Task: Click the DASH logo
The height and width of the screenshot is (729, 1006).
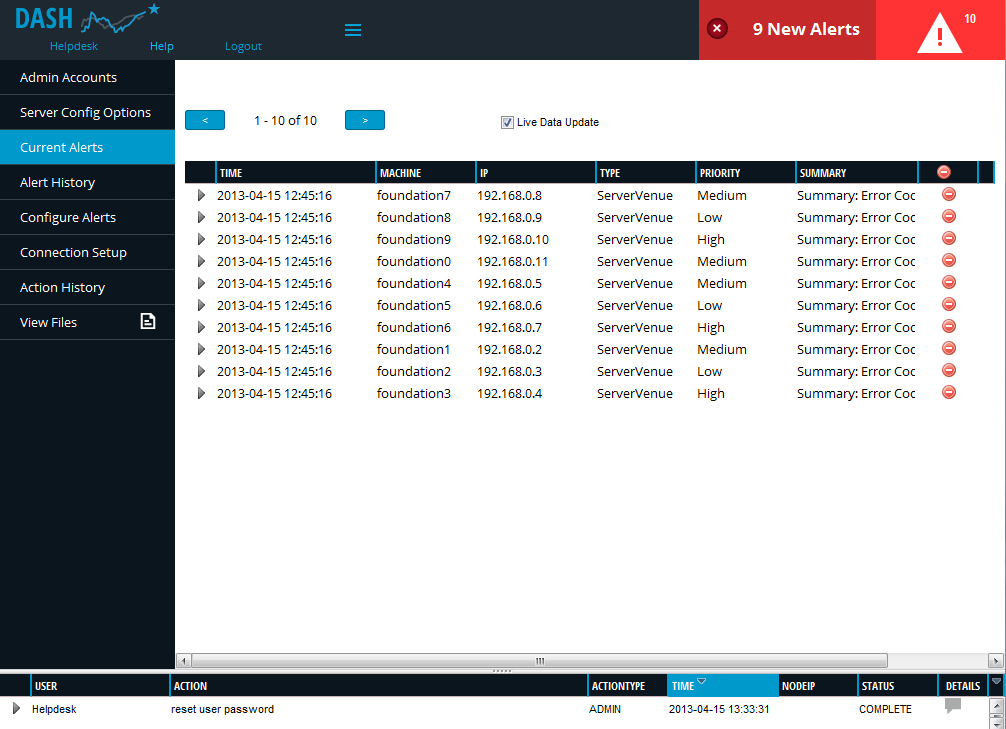Action: pyautogui.click(x=87, y=19)
